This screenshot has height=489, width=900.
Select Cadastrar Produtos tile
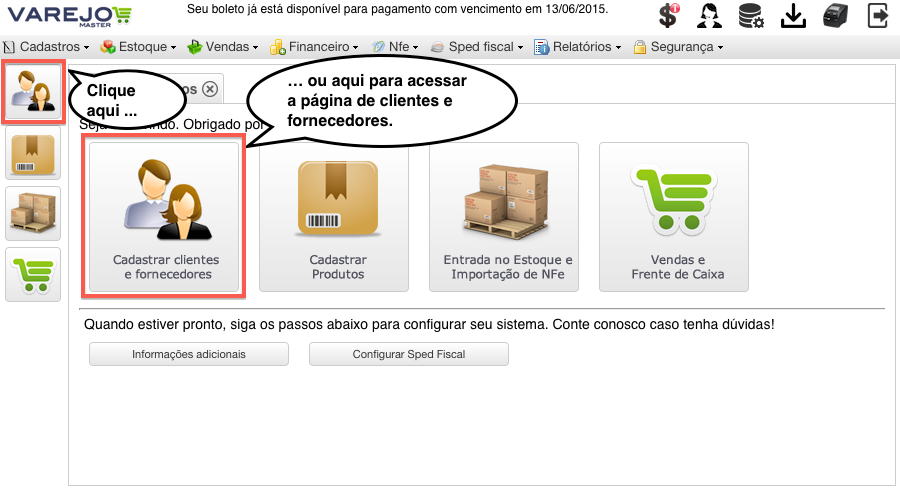click(x=334, y=217)
